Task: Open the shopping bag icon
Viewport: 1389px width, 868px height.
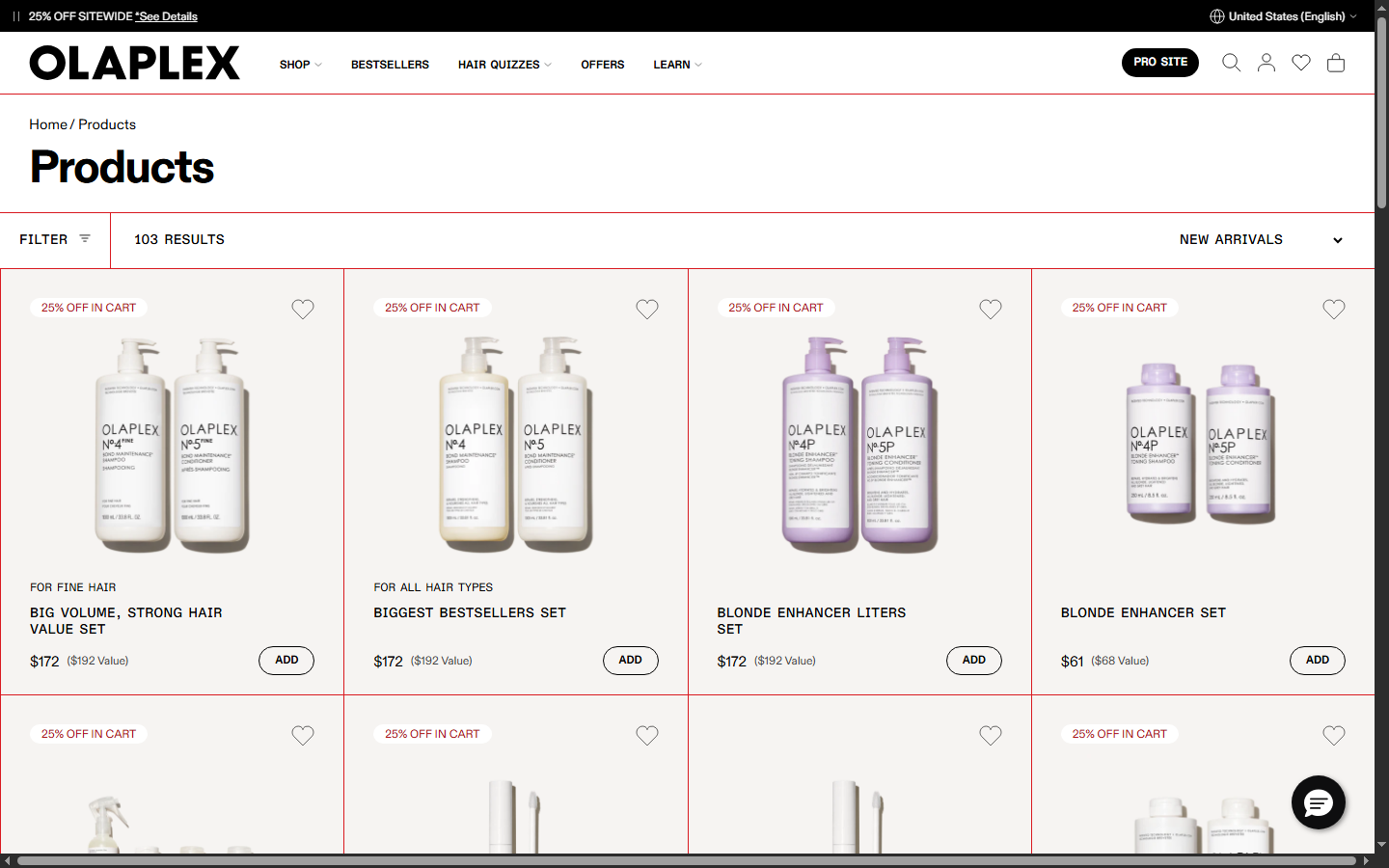Action: (1336, 63)
